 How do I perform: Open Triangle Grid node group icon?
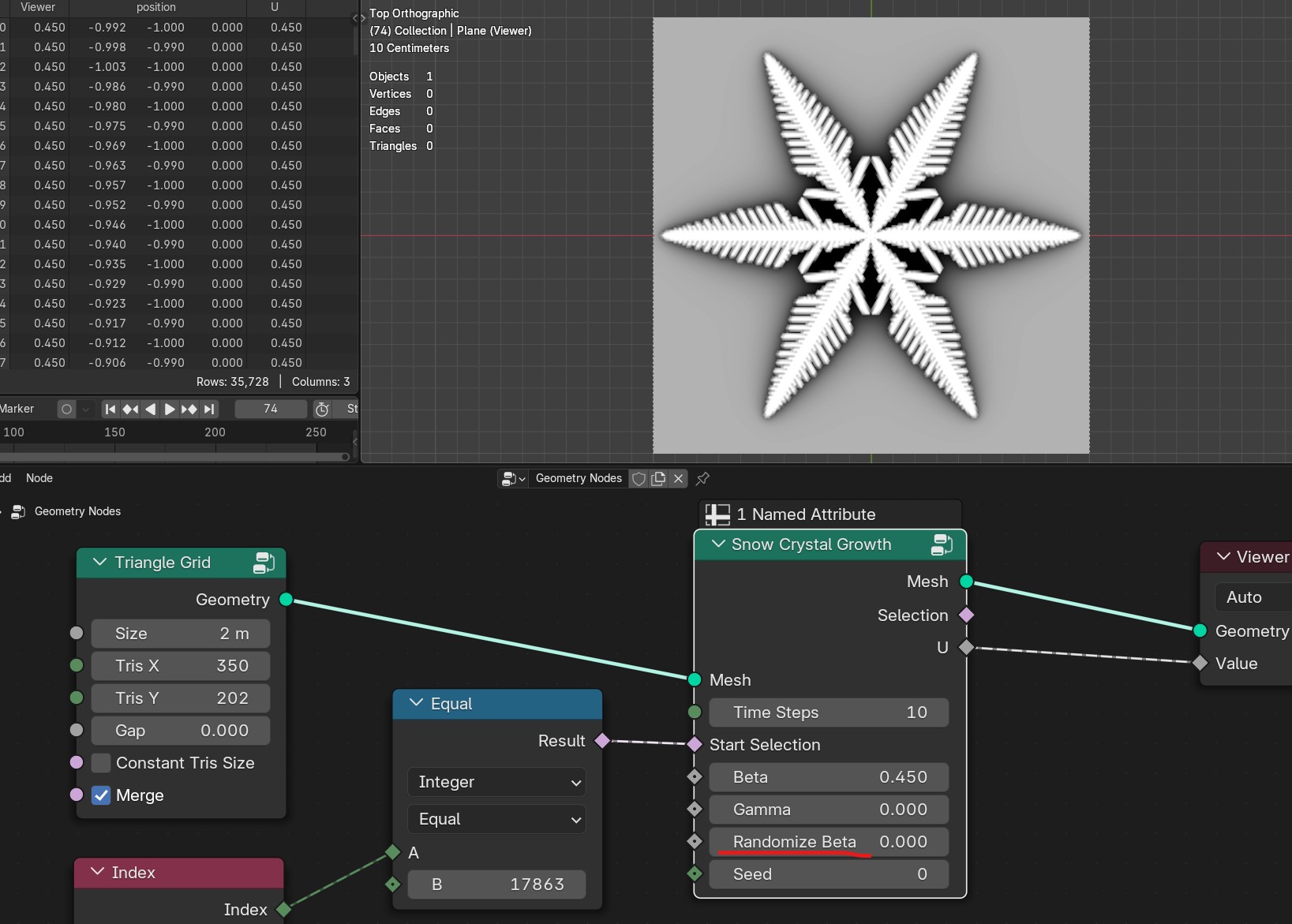(x=264, y=563)
